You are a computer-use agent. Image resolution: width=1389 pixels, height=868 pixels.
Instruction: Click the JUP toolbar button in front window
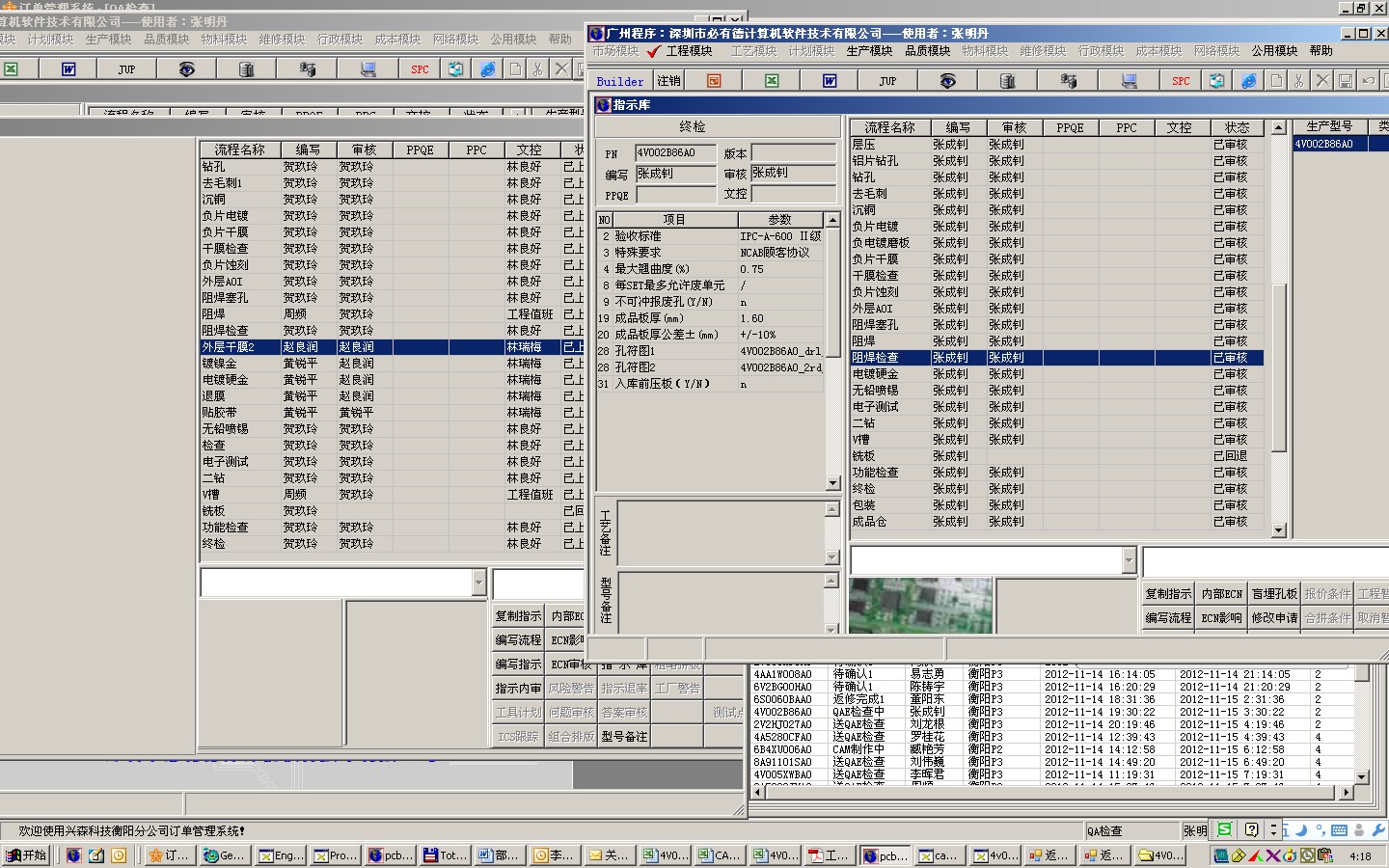pos(887,81)
